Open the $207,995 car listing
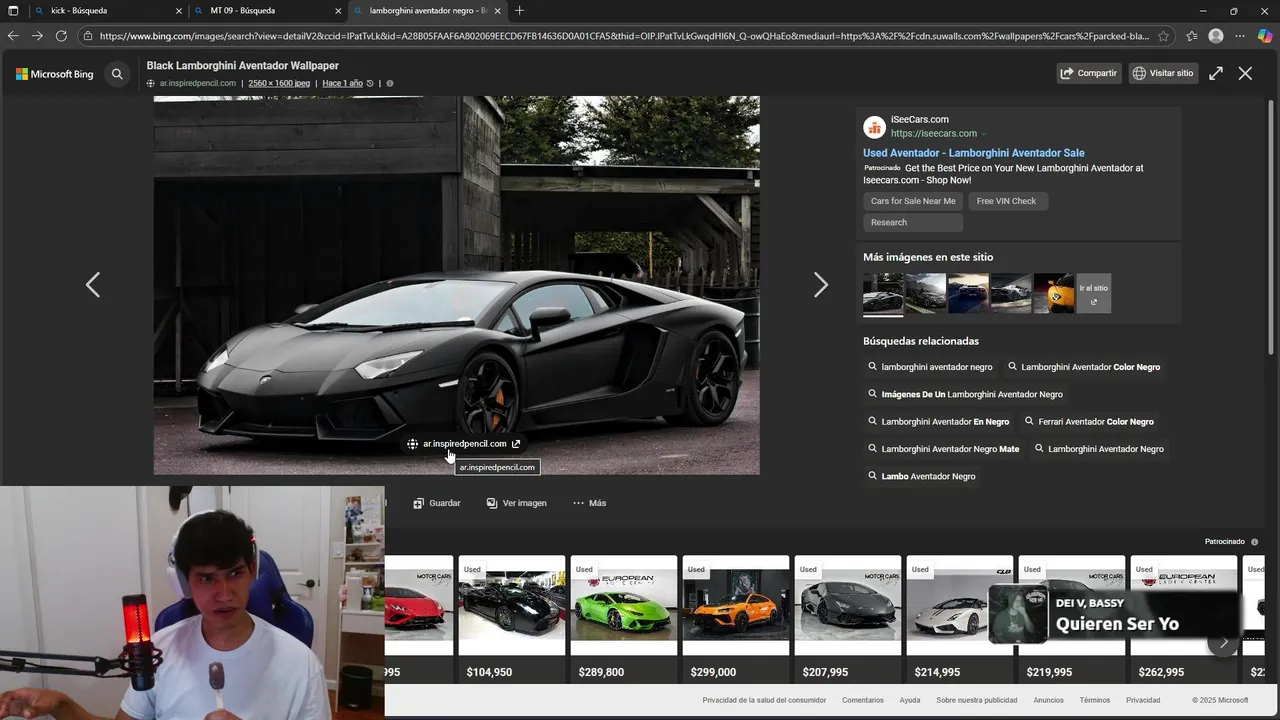 tap(847, 620)
